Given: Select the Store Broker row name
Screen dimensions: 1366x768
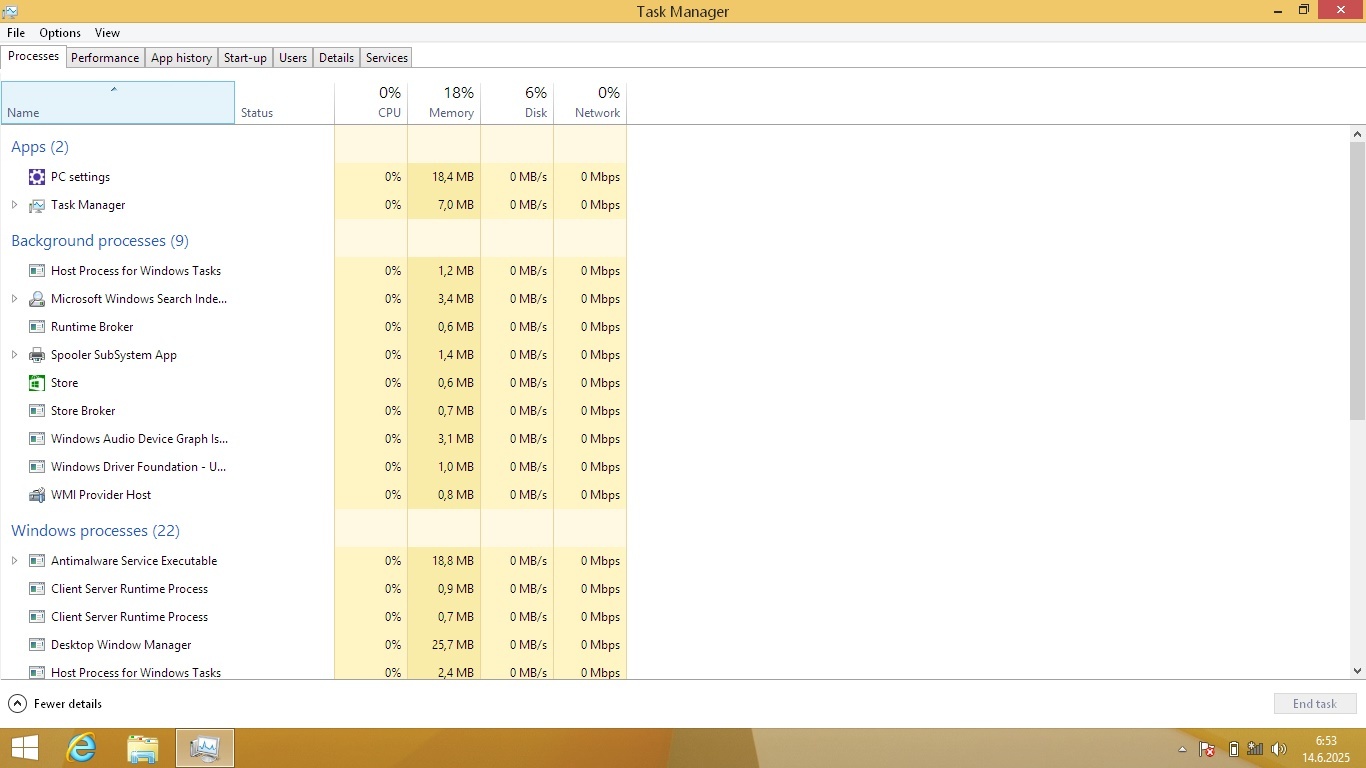Looking at the screenshot, I should tap(83, 411).
